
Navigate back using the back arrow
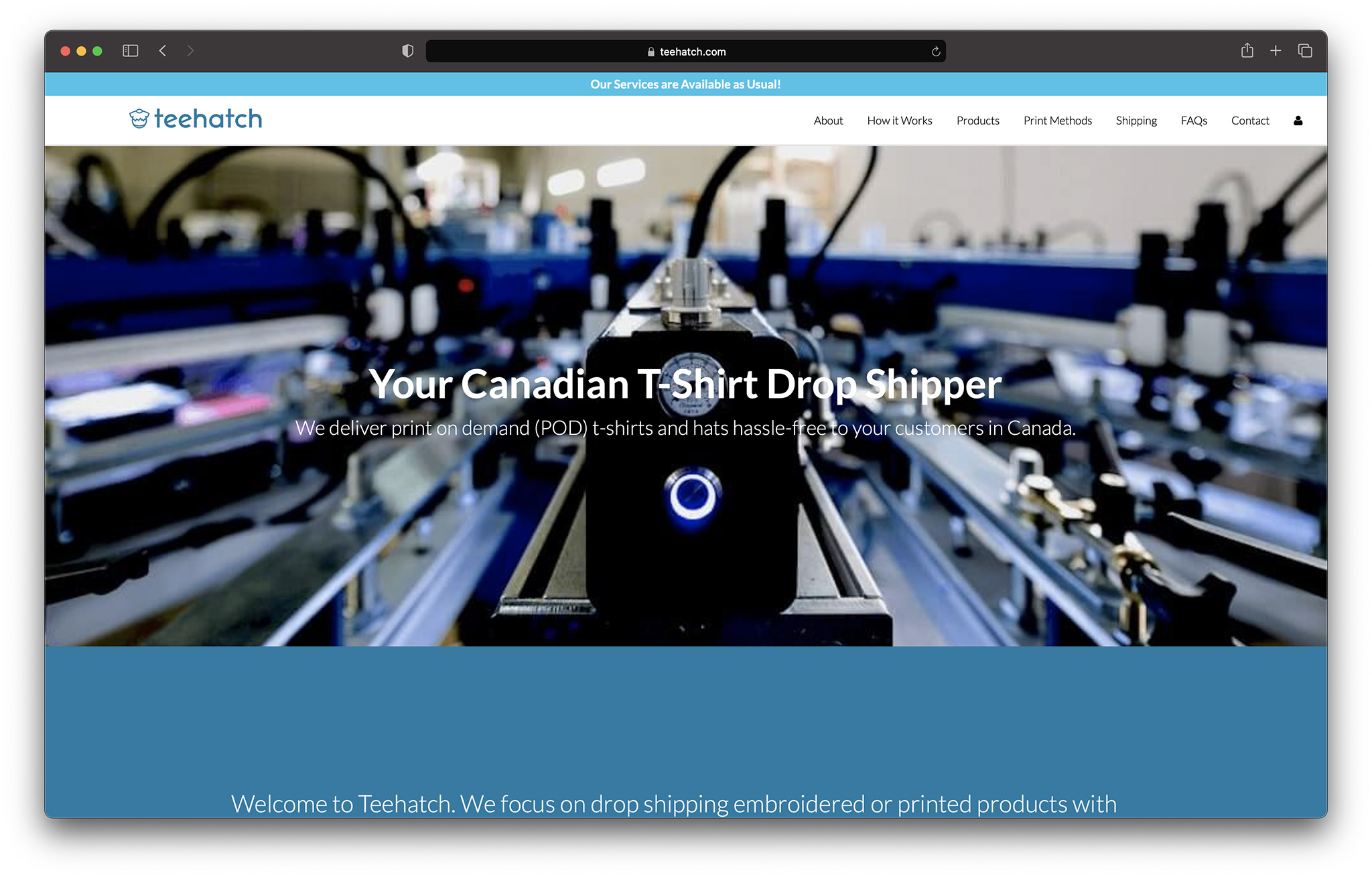(162, 50)
